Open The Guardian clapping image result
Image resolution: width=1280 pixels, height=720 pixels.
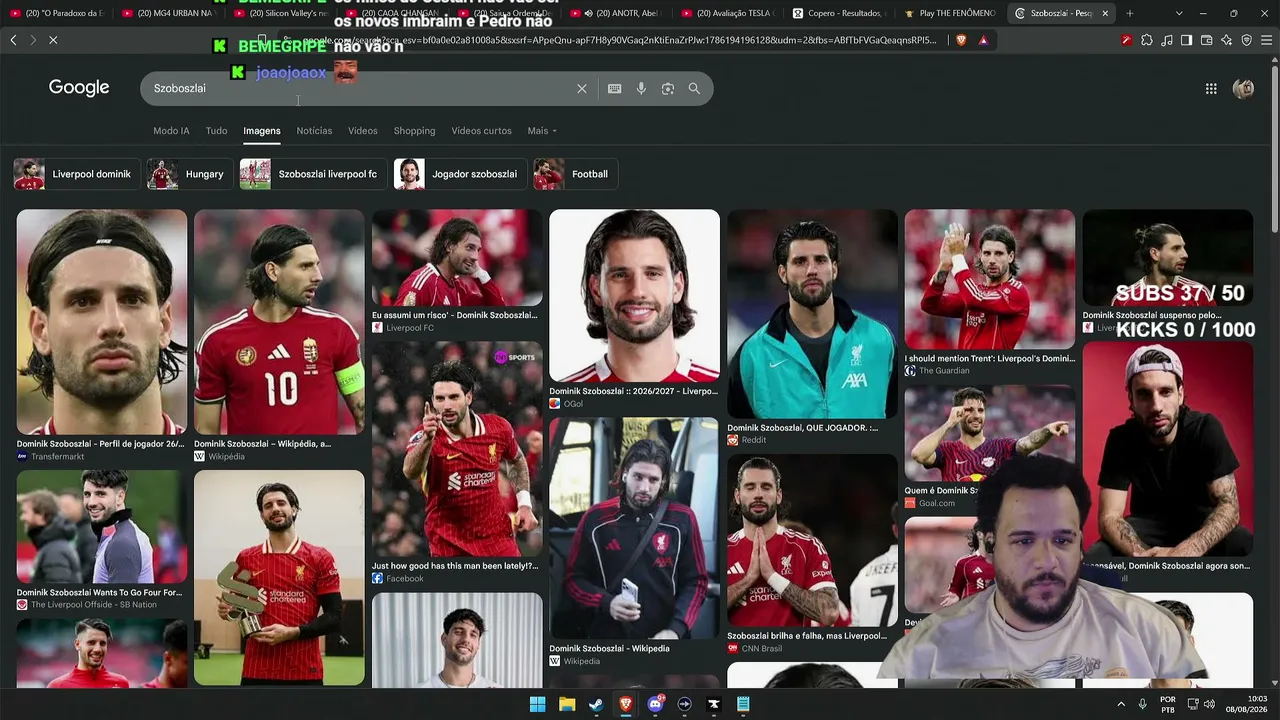pos(990,279)
